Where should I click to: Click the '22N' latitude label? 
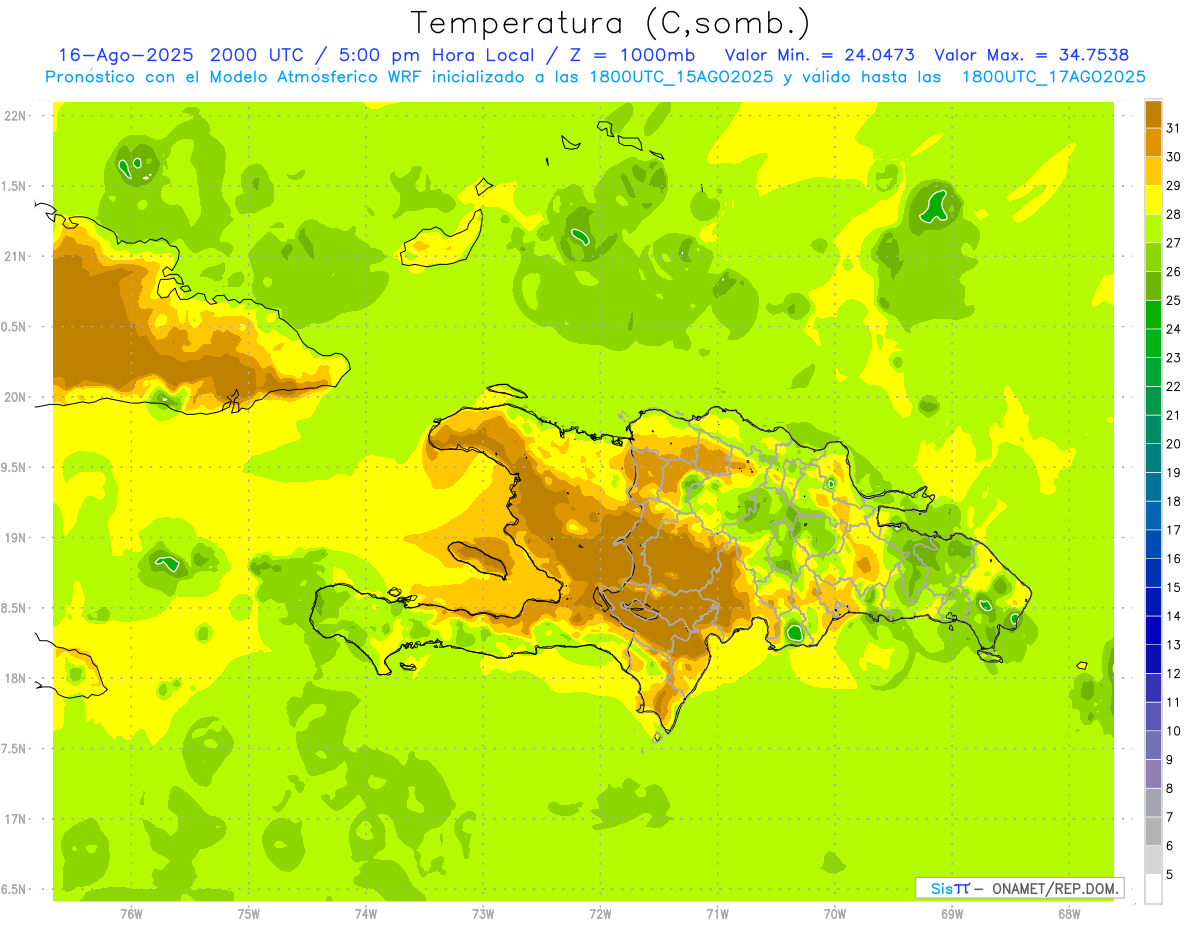(x=15, y=116)
